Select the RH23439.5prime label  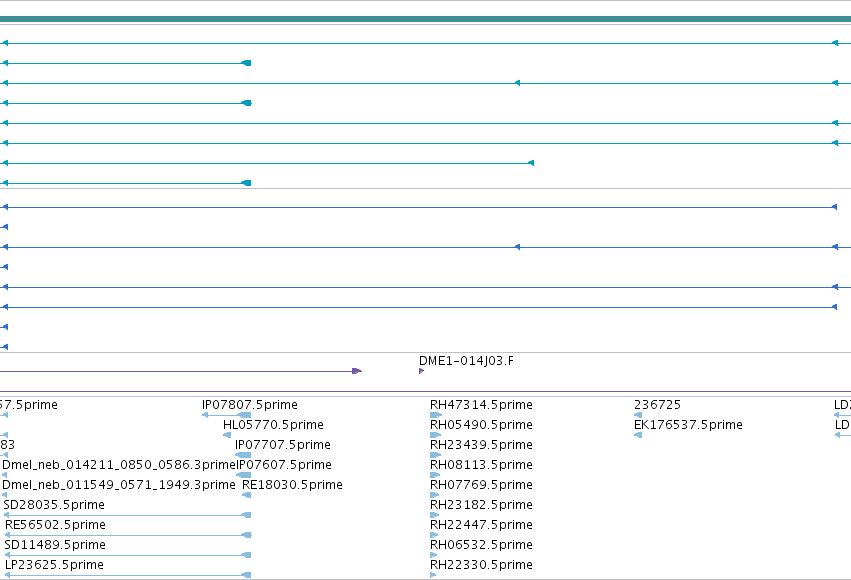tap(481, 445)
